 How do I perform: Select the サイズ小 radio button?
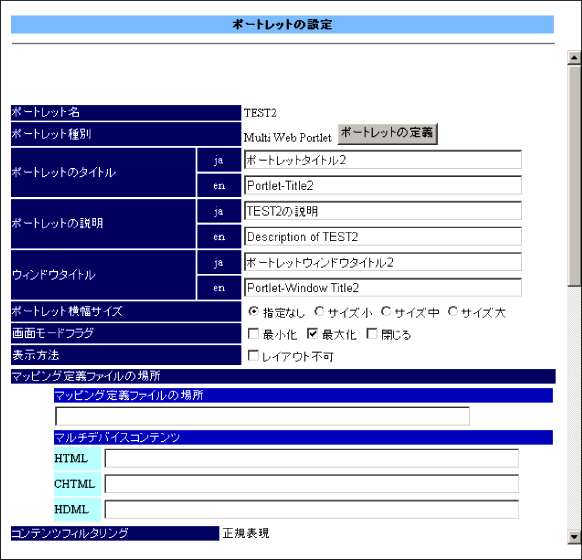[x=319, y=312]
